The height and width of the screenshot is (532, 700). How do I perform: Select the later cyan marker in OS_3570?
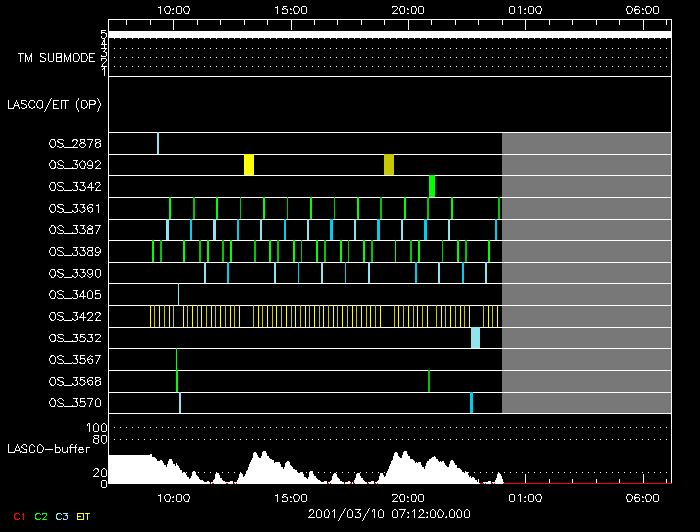click(x=471, y=403)
